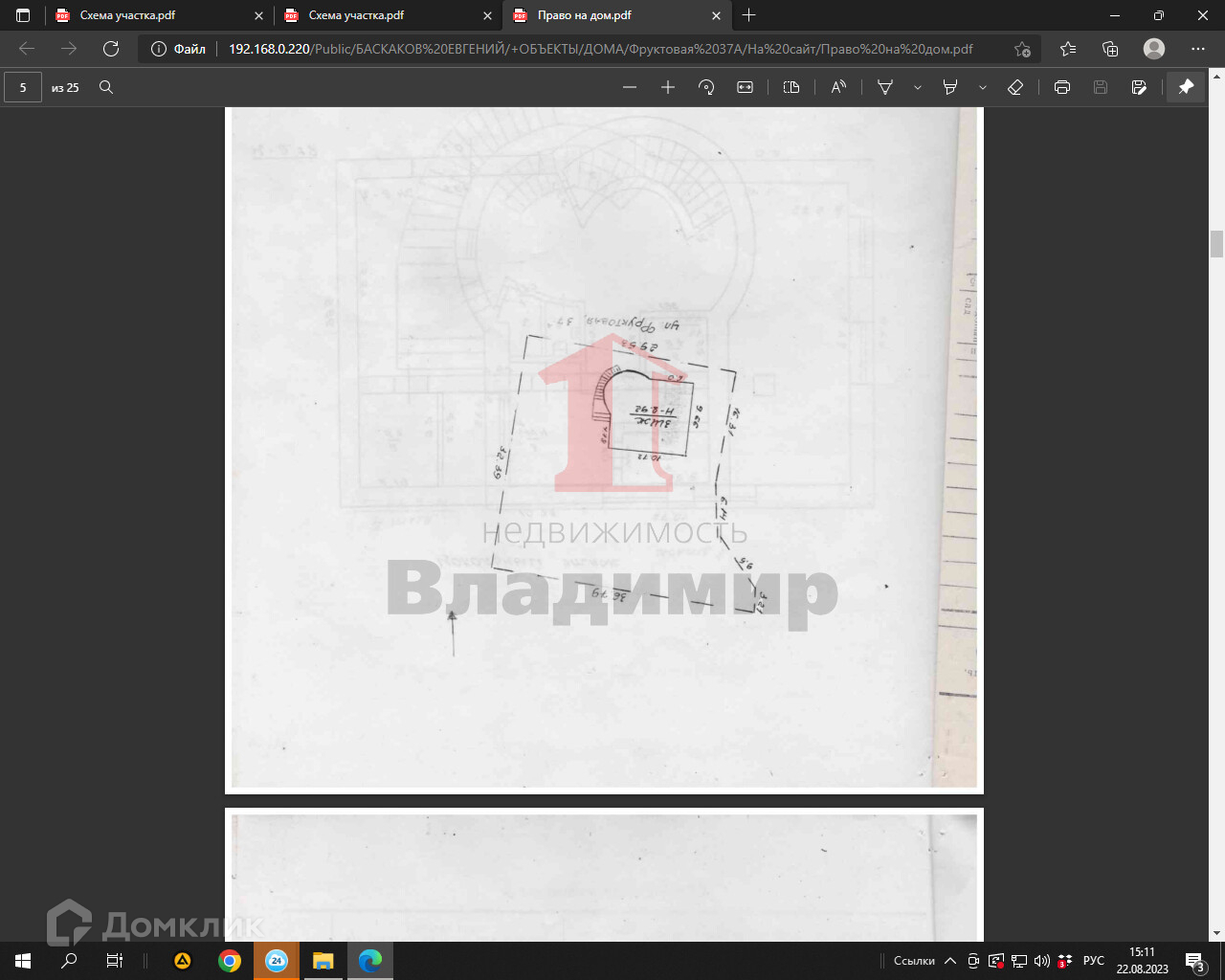Expand highlighter options dropdown arrow
Image resolution: width=1225 pixels, height=980 pixels.
click(982, 87)
